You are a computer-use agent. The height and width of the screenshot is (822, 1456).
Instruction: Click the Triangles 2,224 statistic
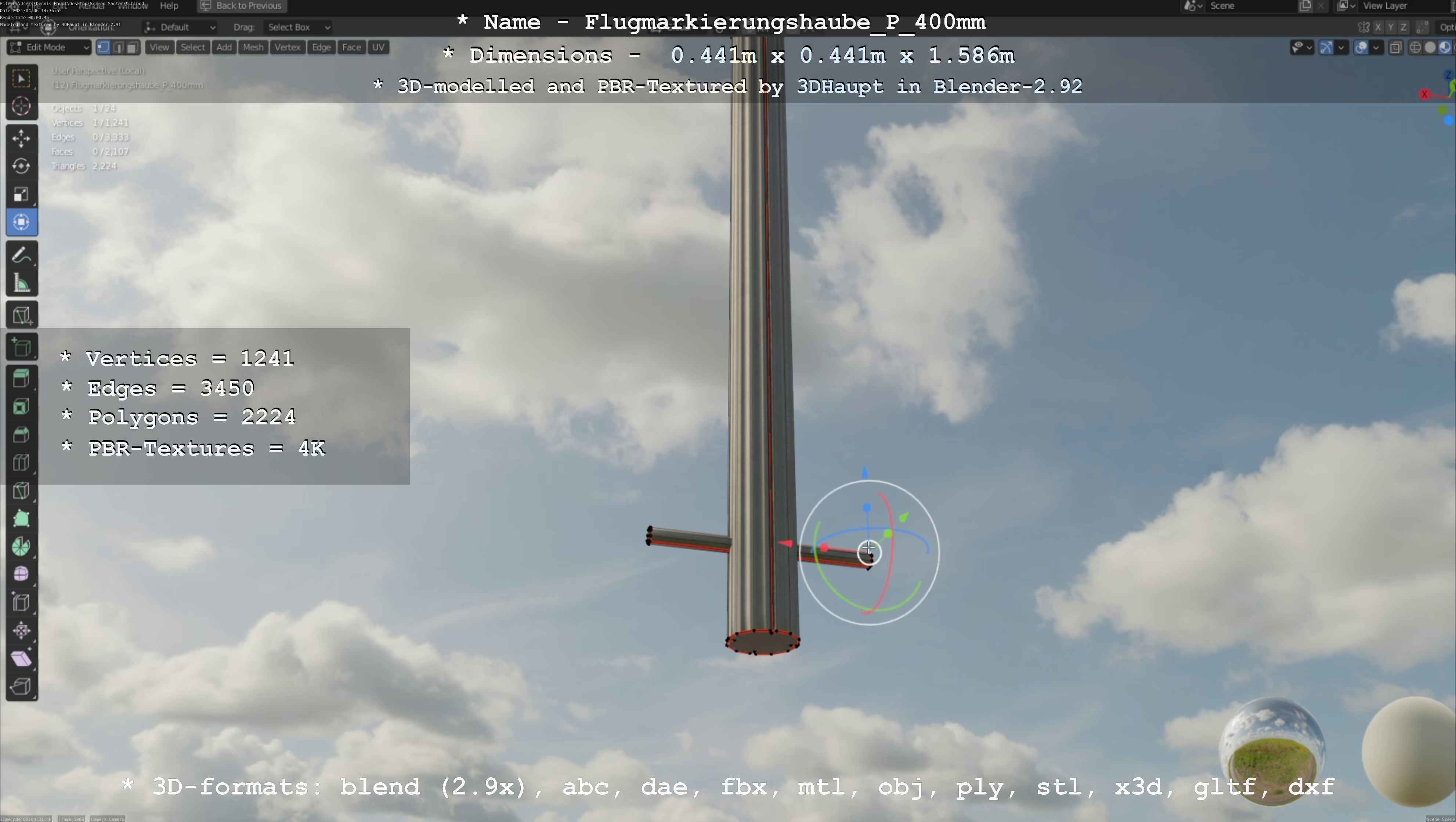(x=84, y=166)
